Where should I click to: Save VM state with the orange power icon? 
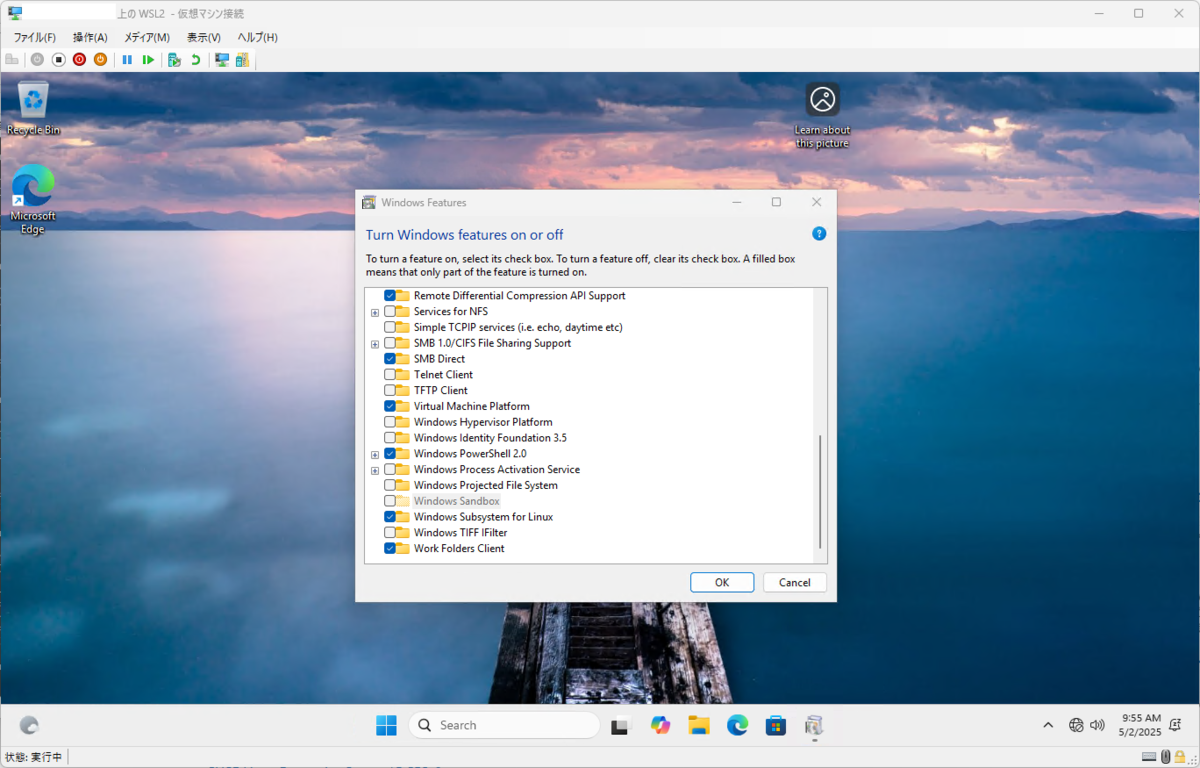click(100, 60)
